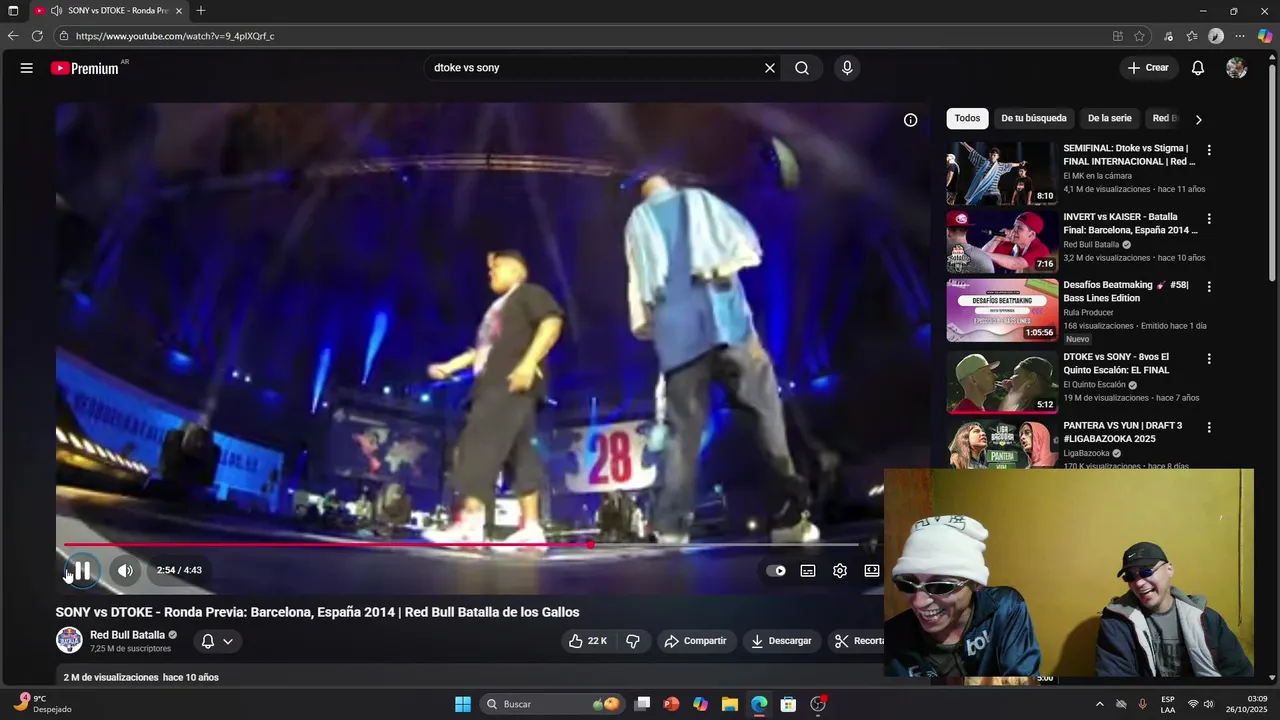
Task: Mute the video using the speaker icon
Action: tap(125, 571)
